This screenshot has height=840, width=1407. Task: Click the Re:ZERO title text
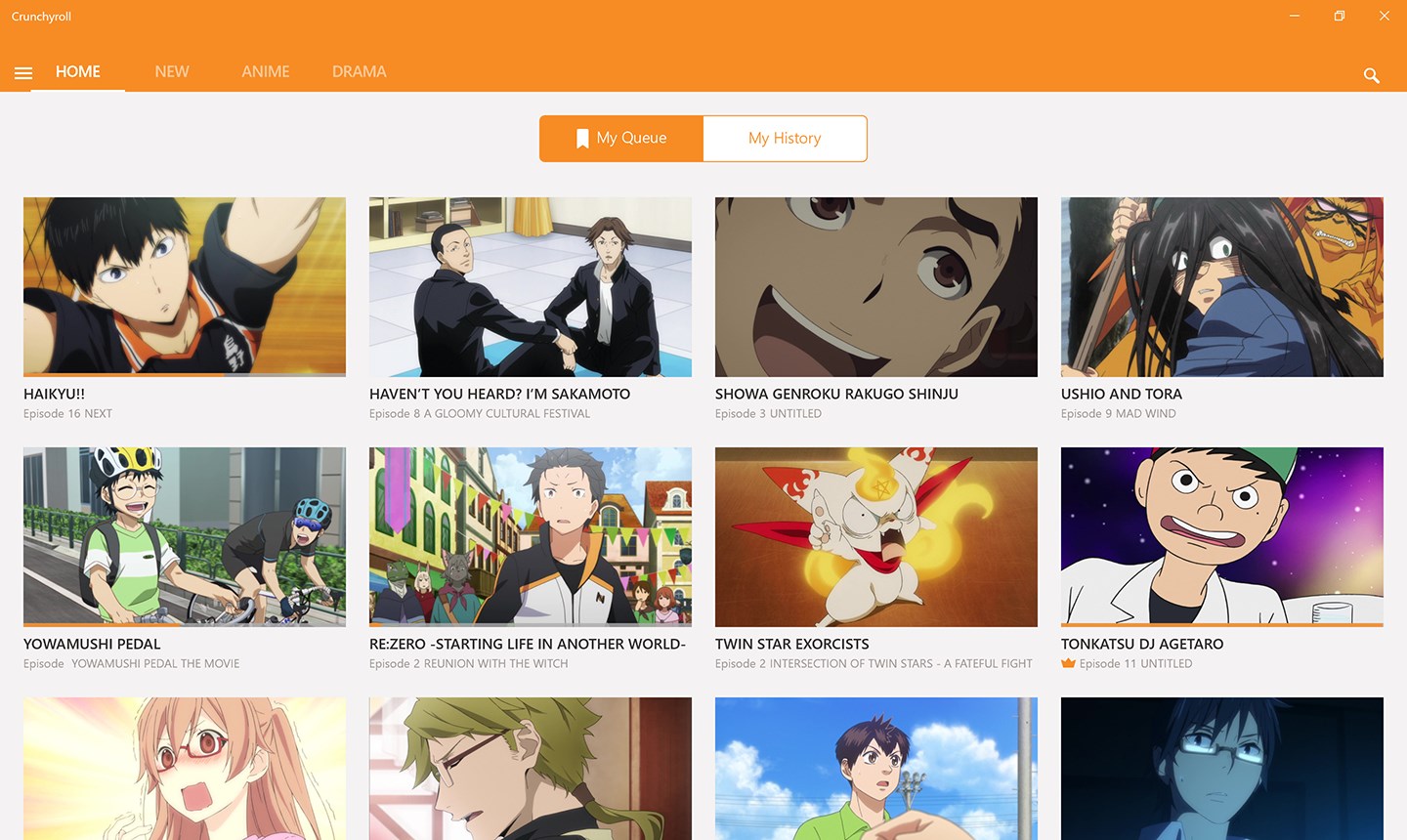pyautogui.click(x=528, y=644)
